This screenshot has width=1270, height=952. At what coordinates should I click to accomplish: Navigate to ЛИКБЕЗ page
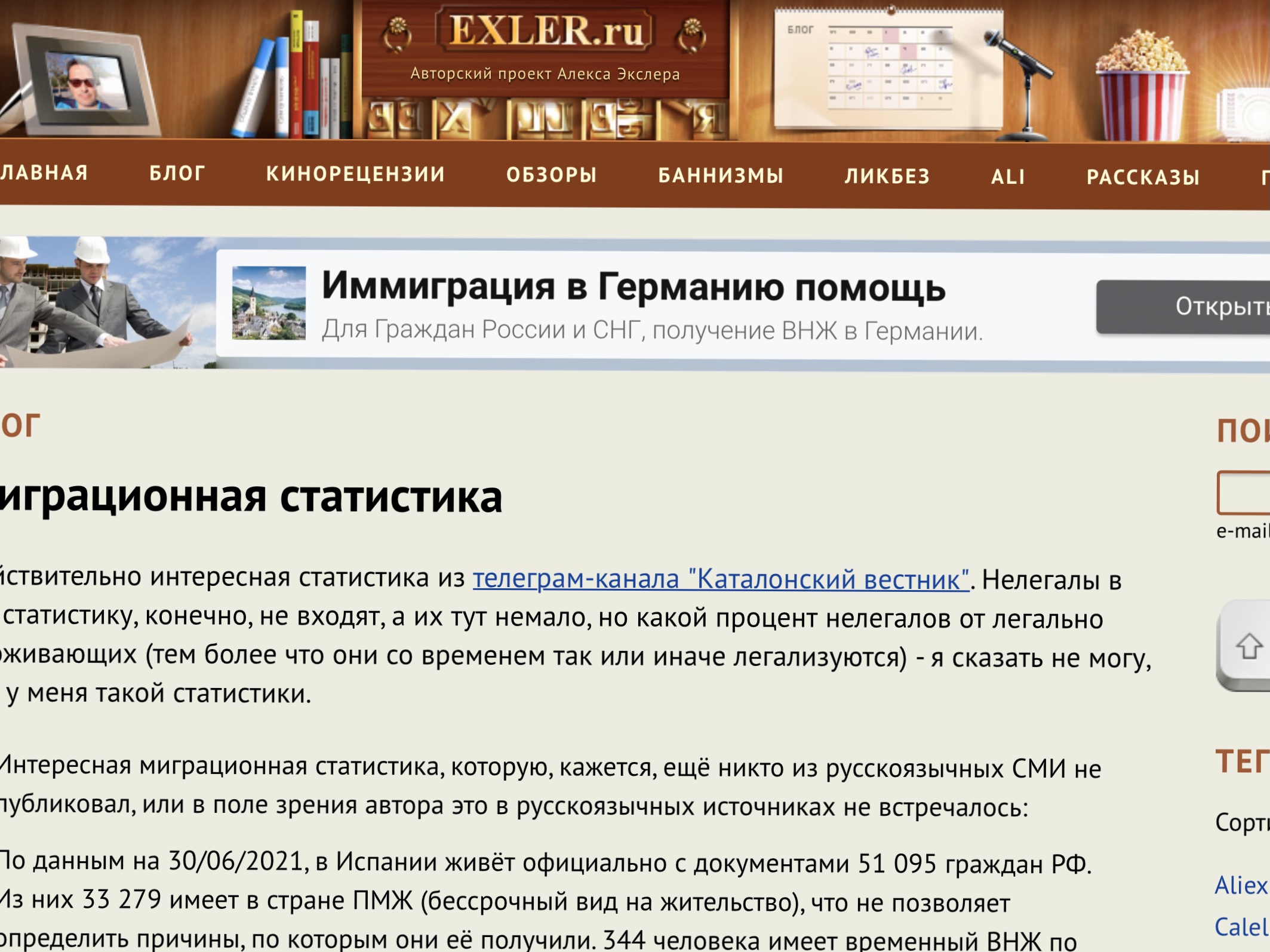pos(887,176)
